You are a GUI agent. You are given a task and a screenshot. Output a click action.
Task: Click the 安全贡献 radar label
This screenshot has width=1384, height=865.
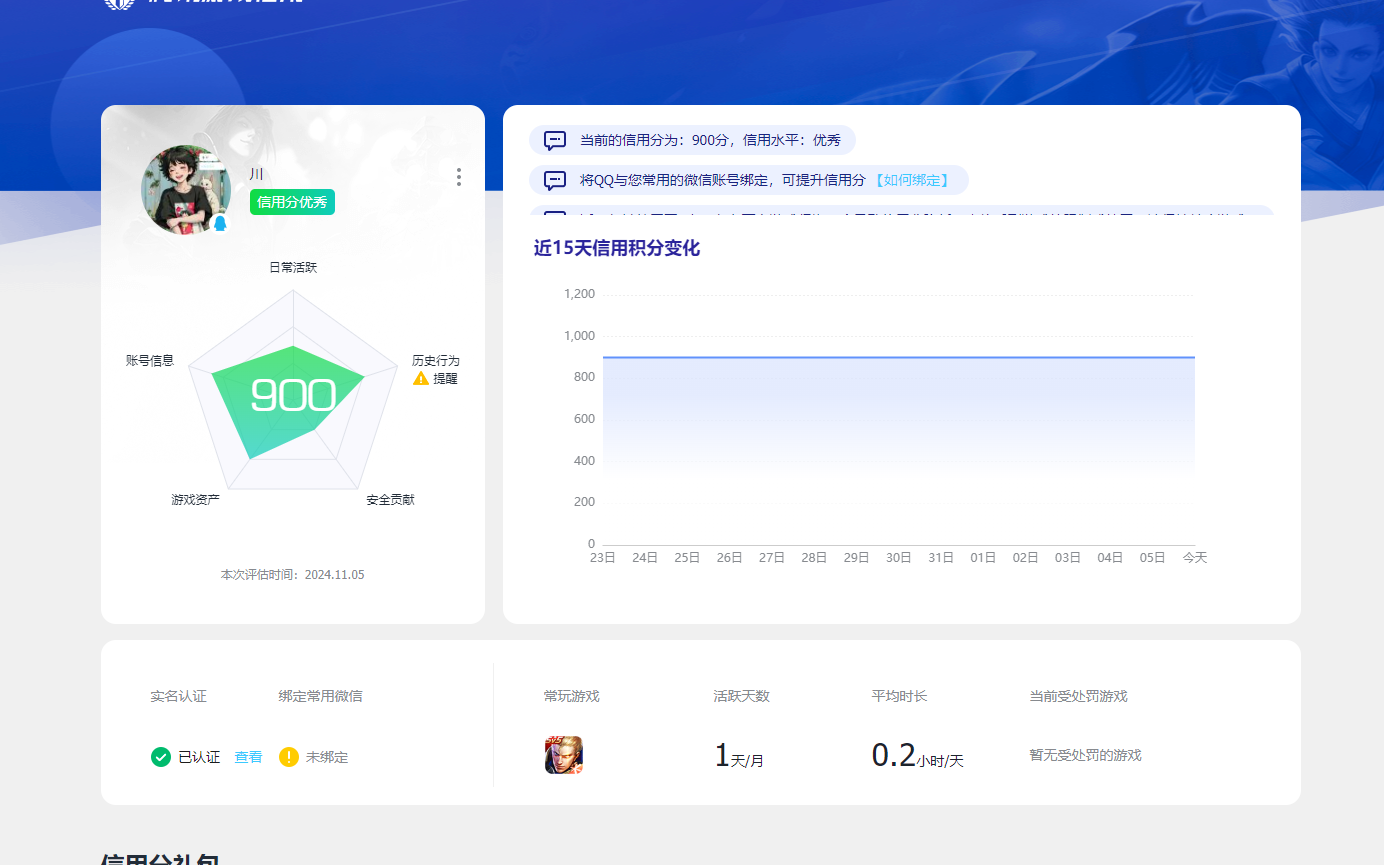pyautogui.click(x=390, y=499)
